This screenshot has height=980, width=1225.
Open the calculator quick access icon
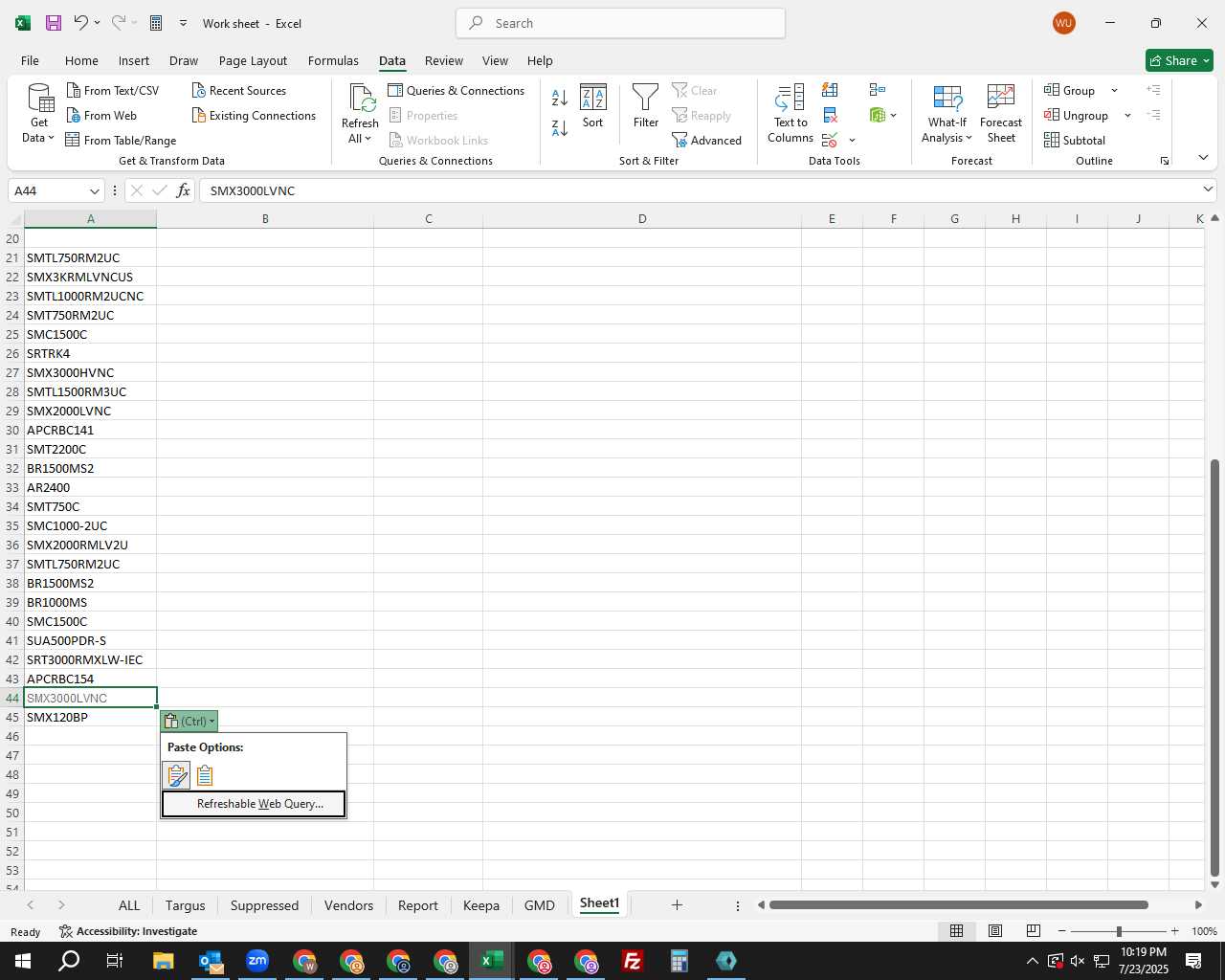pos(156,23)
